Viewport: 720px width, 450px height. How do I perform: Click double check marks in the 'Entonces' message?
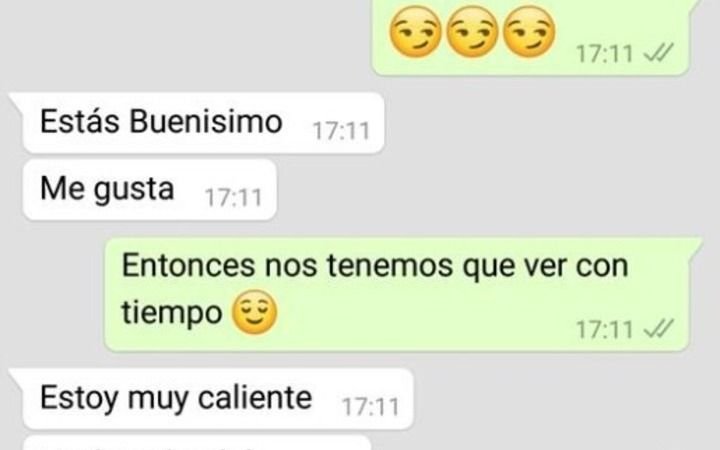point(658,328)
